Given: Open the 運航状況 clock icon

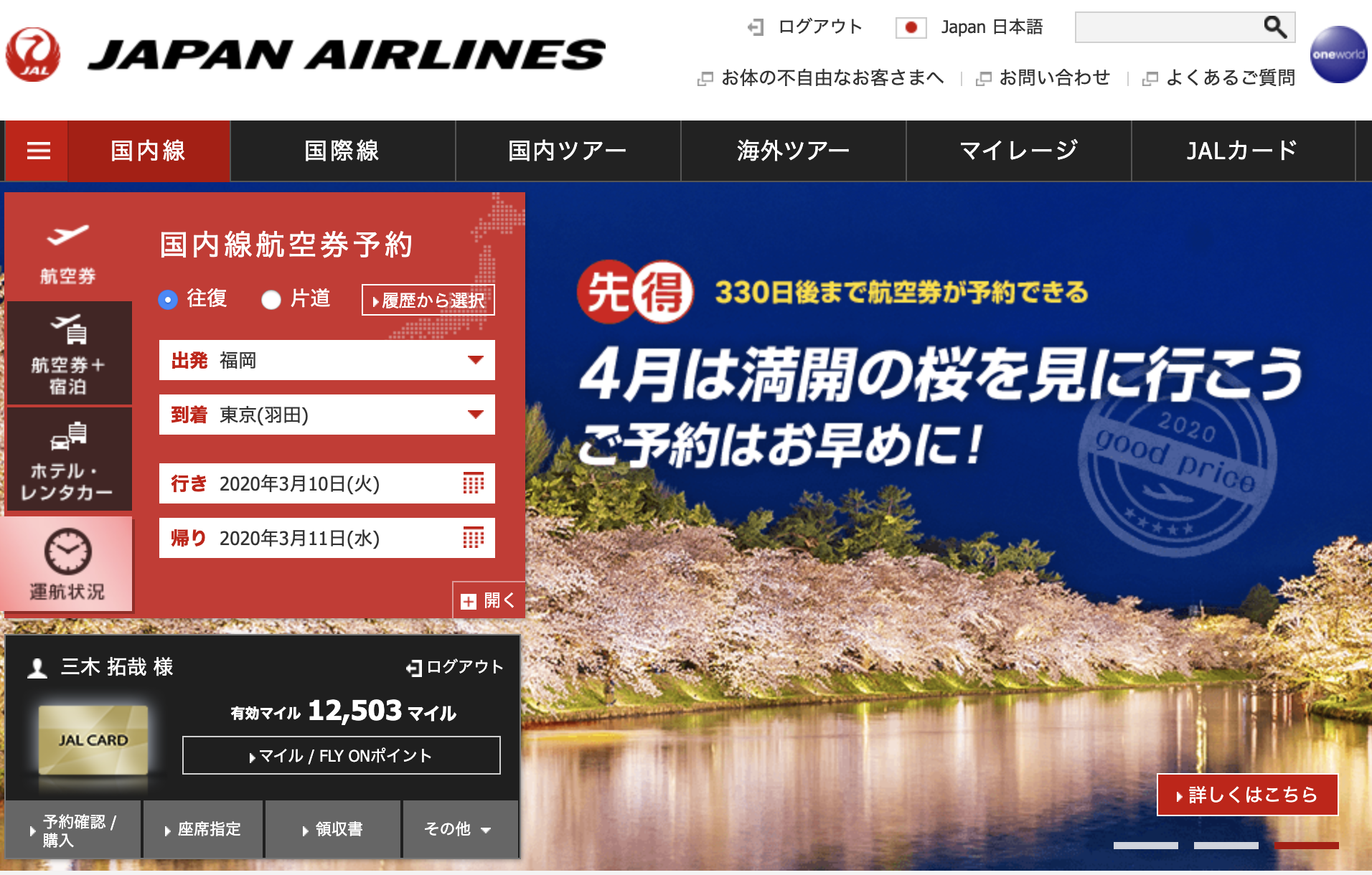Looking at the screenshot, I should pos(68,551).
